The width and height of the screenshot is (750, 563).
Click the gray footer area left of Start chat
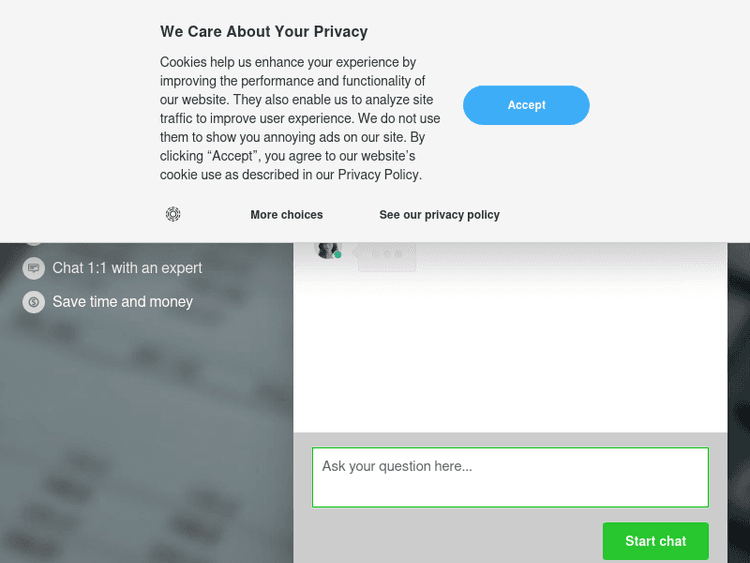(x=450, y=541)
